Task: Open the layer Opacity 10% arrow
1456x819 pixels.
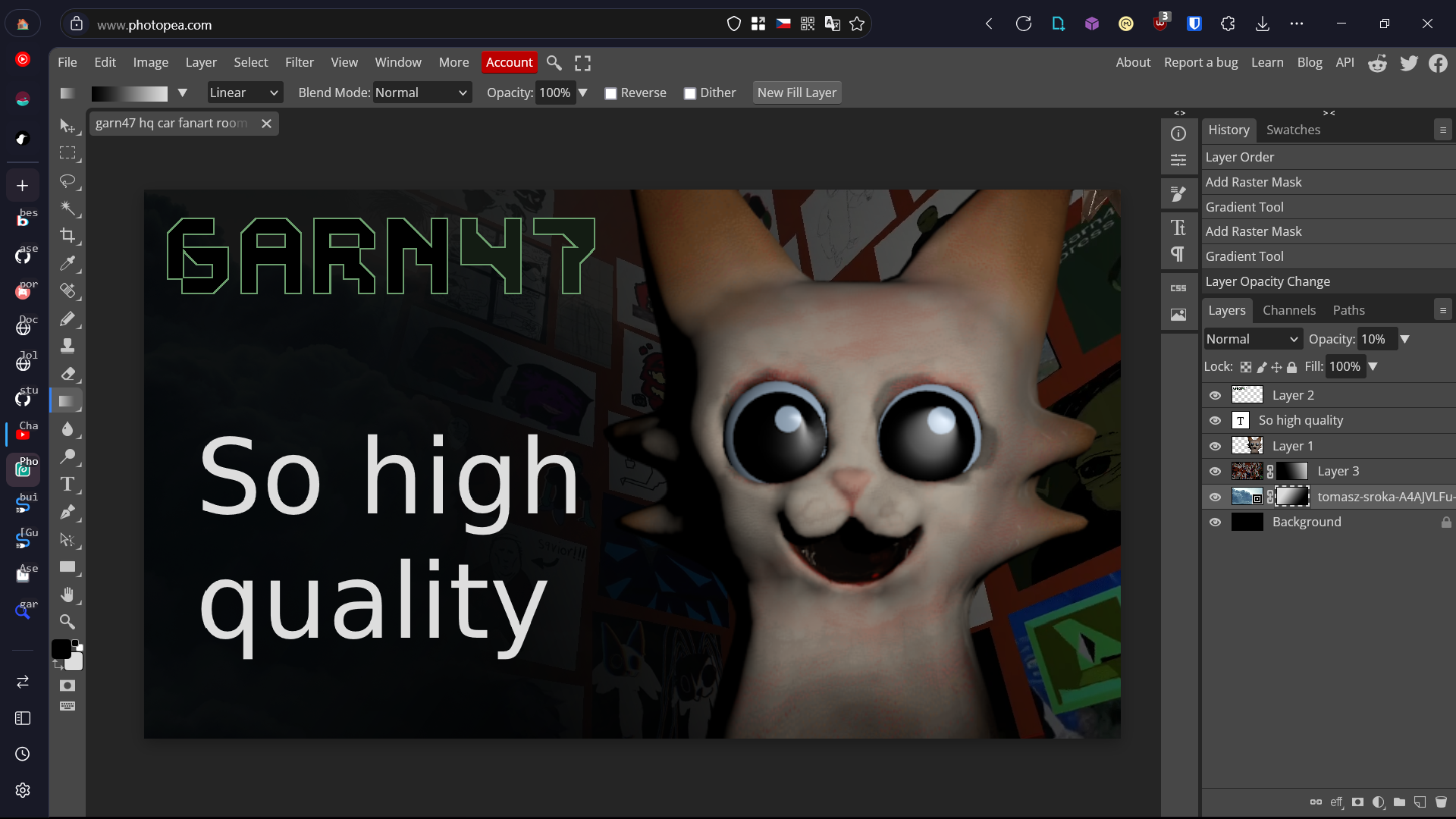Action: coord(1404,339)
